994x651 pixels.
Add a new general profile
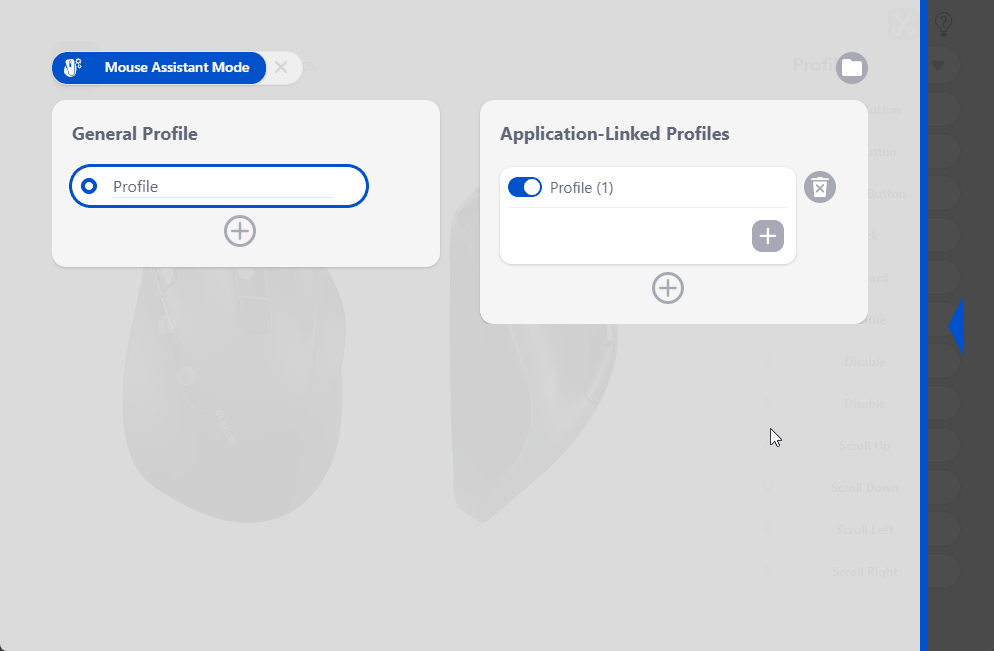[x=240, y=231]
